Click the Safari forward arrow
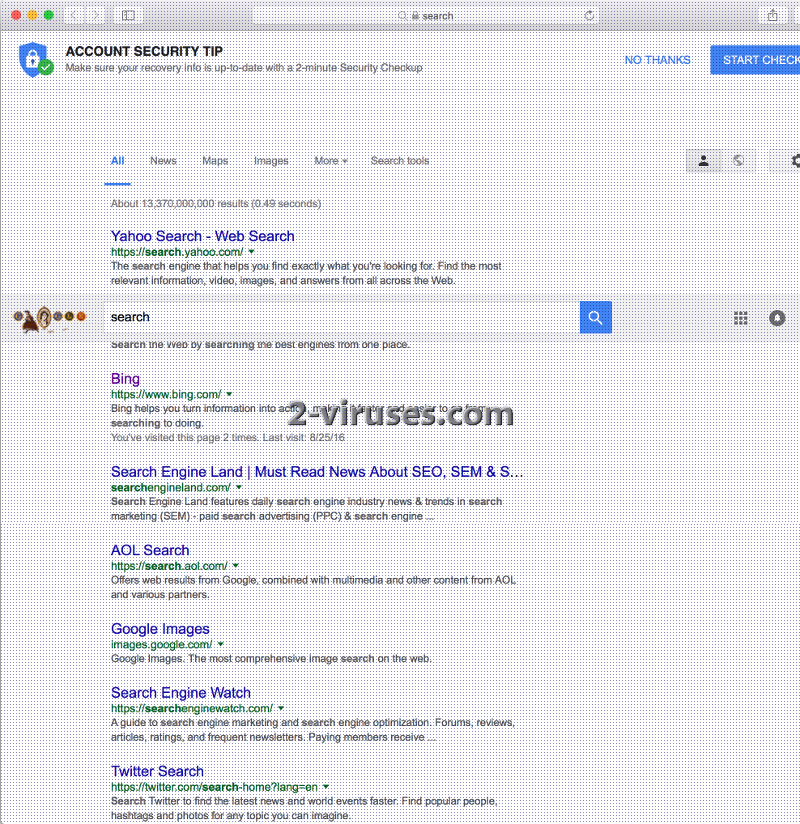Viewport: 800px width, 824px height. (95, 16)
